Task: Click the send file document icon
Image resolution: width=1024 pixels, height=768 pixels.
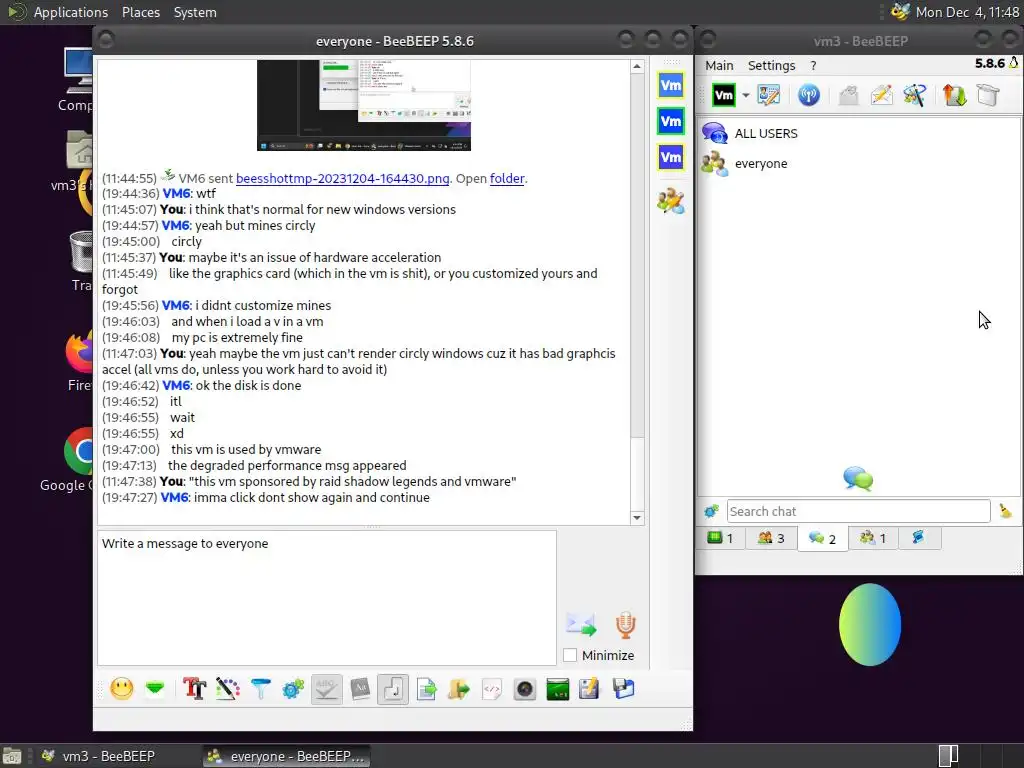Action: point(426,689)
